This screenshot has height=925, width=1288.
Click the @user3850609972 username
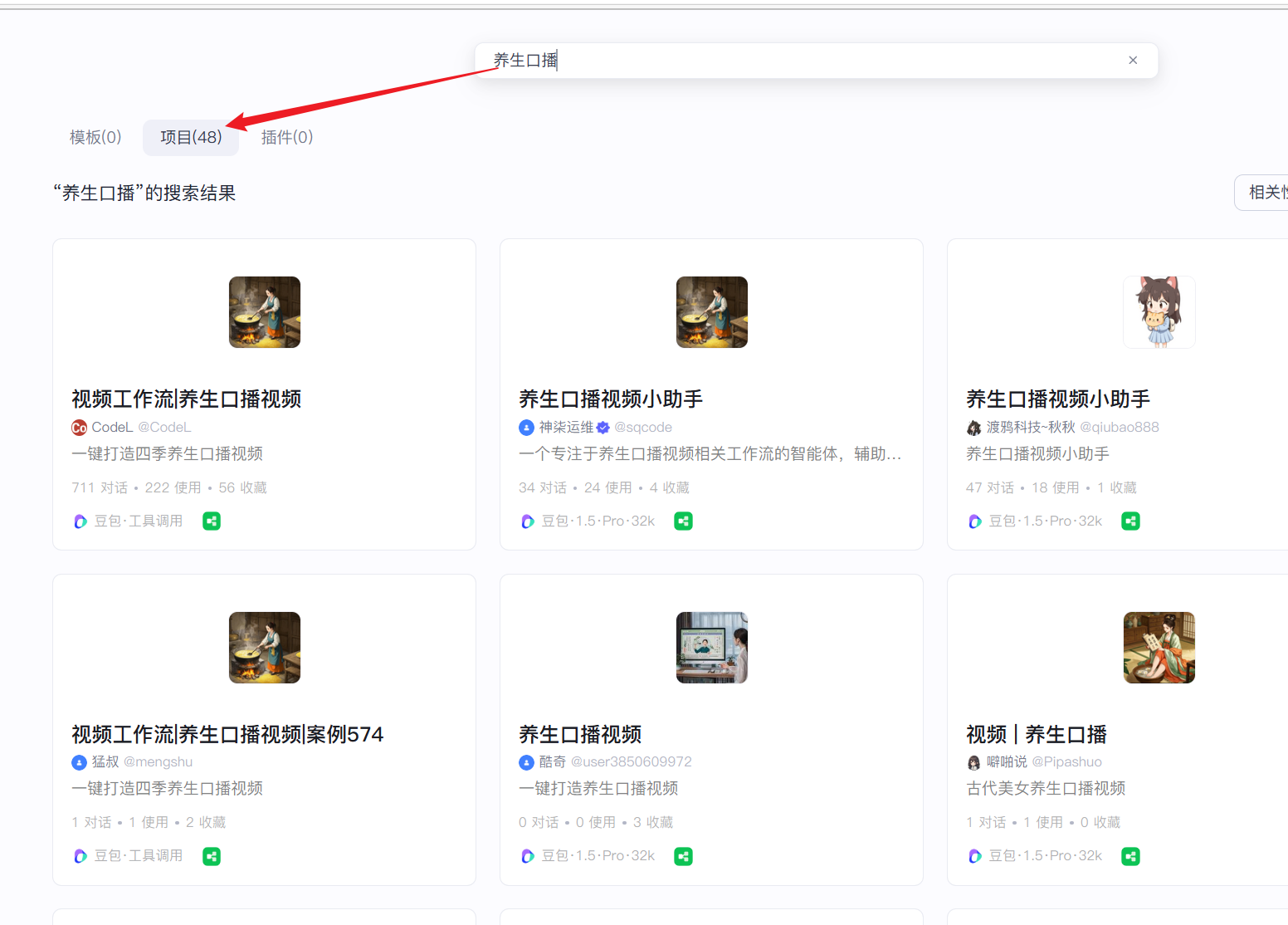point(632,762)
